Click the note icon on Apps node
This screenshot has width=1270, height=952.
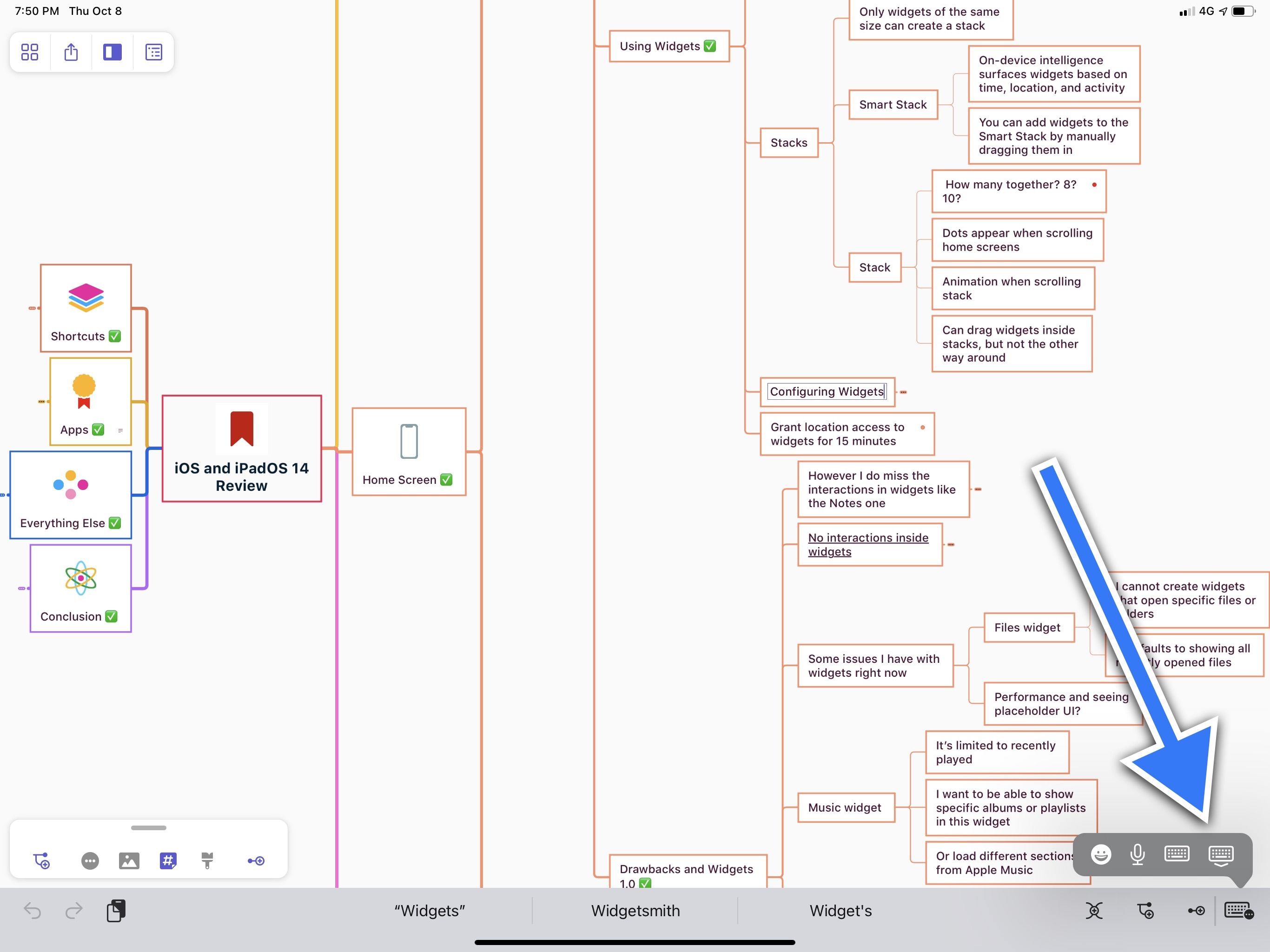pyautogui.click(x=120, y=430)
